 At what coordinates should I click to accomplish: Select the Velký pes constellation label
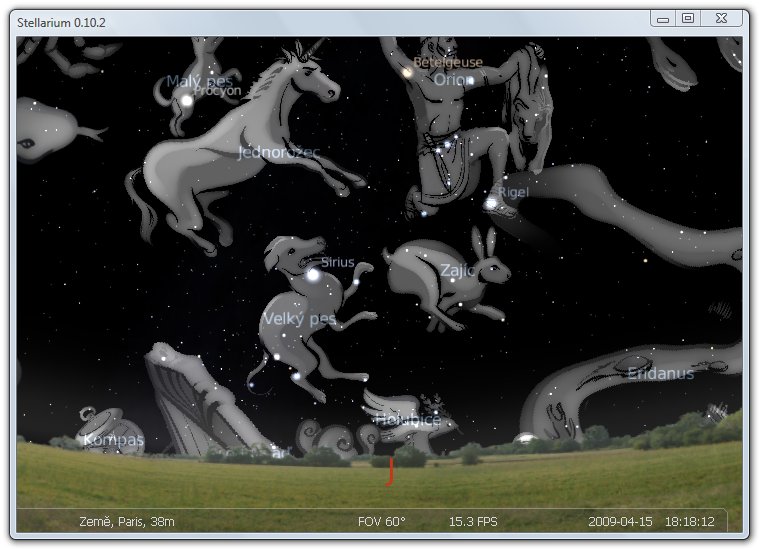tap(299, 319)
